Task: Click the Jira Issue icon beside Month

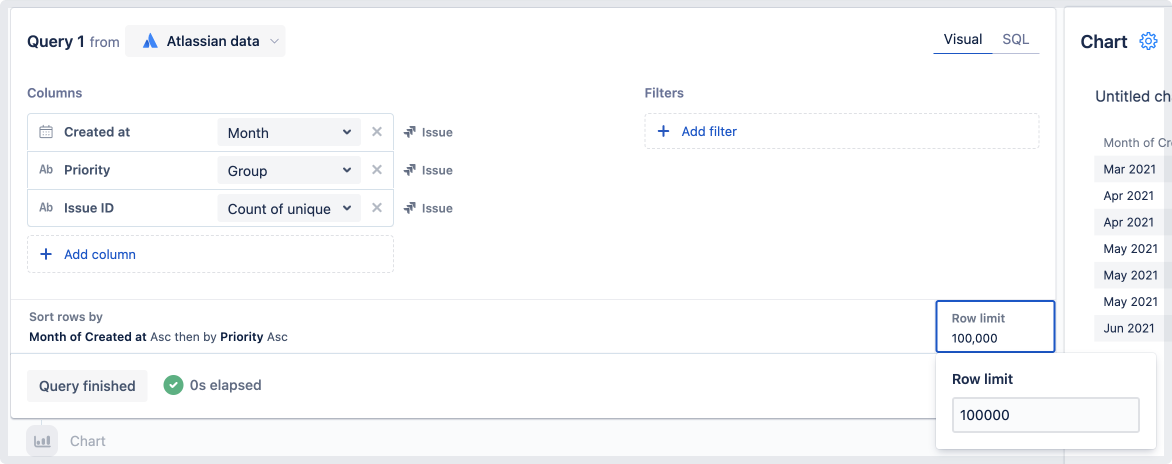Action: coord(410,132)
